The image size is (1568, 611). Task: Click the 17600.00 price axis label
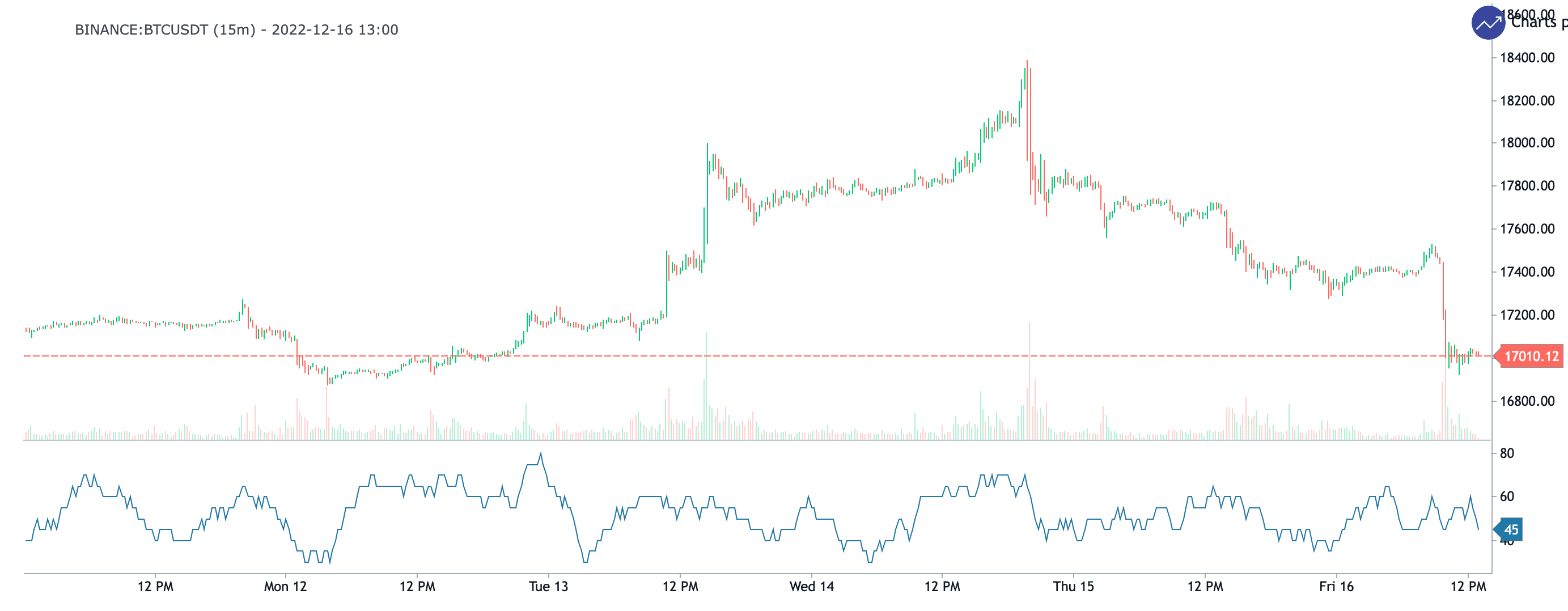point(1527,230)
